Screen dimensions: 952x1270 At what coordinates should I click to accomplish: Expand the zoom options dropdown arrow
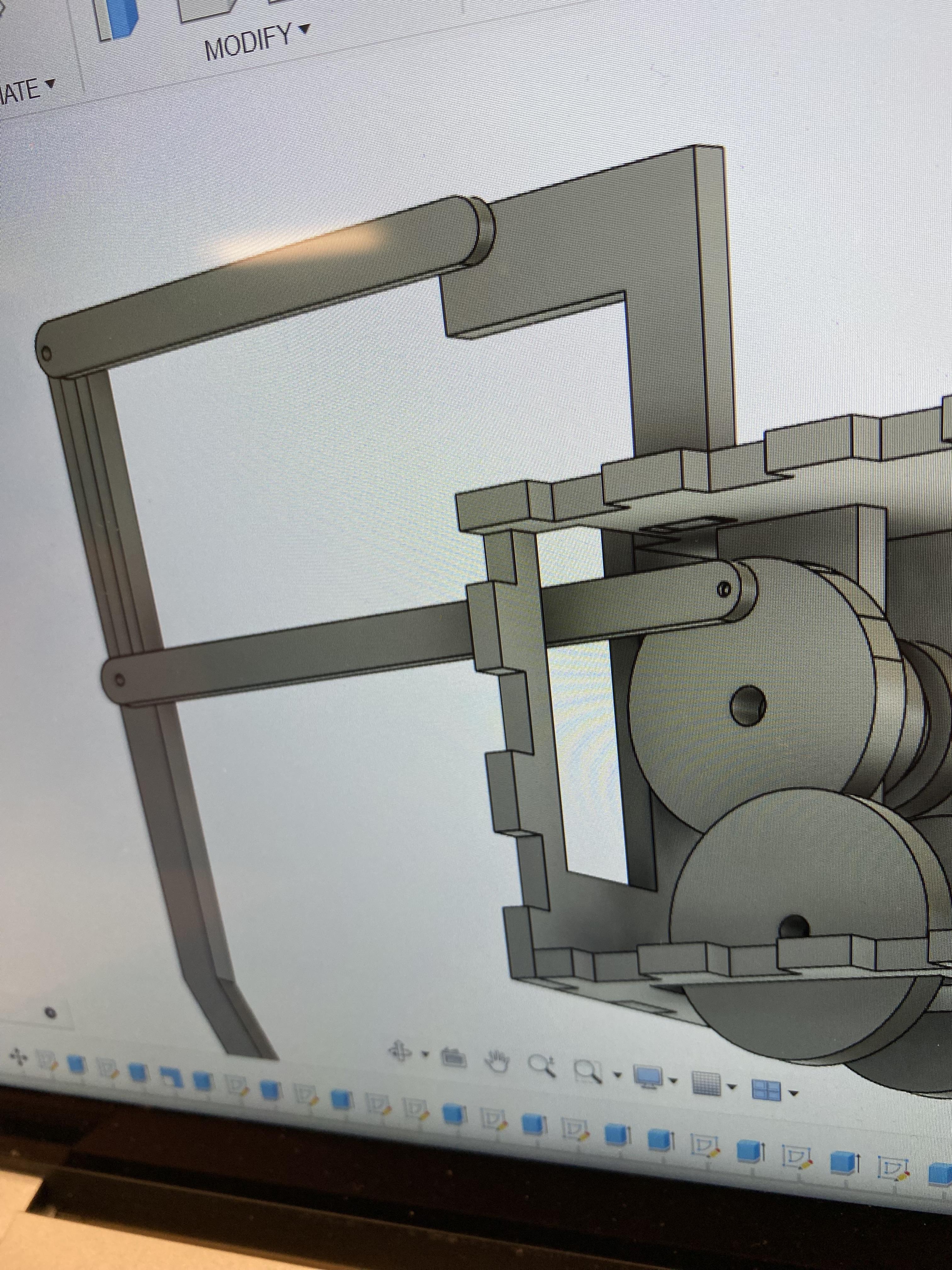617,1075
